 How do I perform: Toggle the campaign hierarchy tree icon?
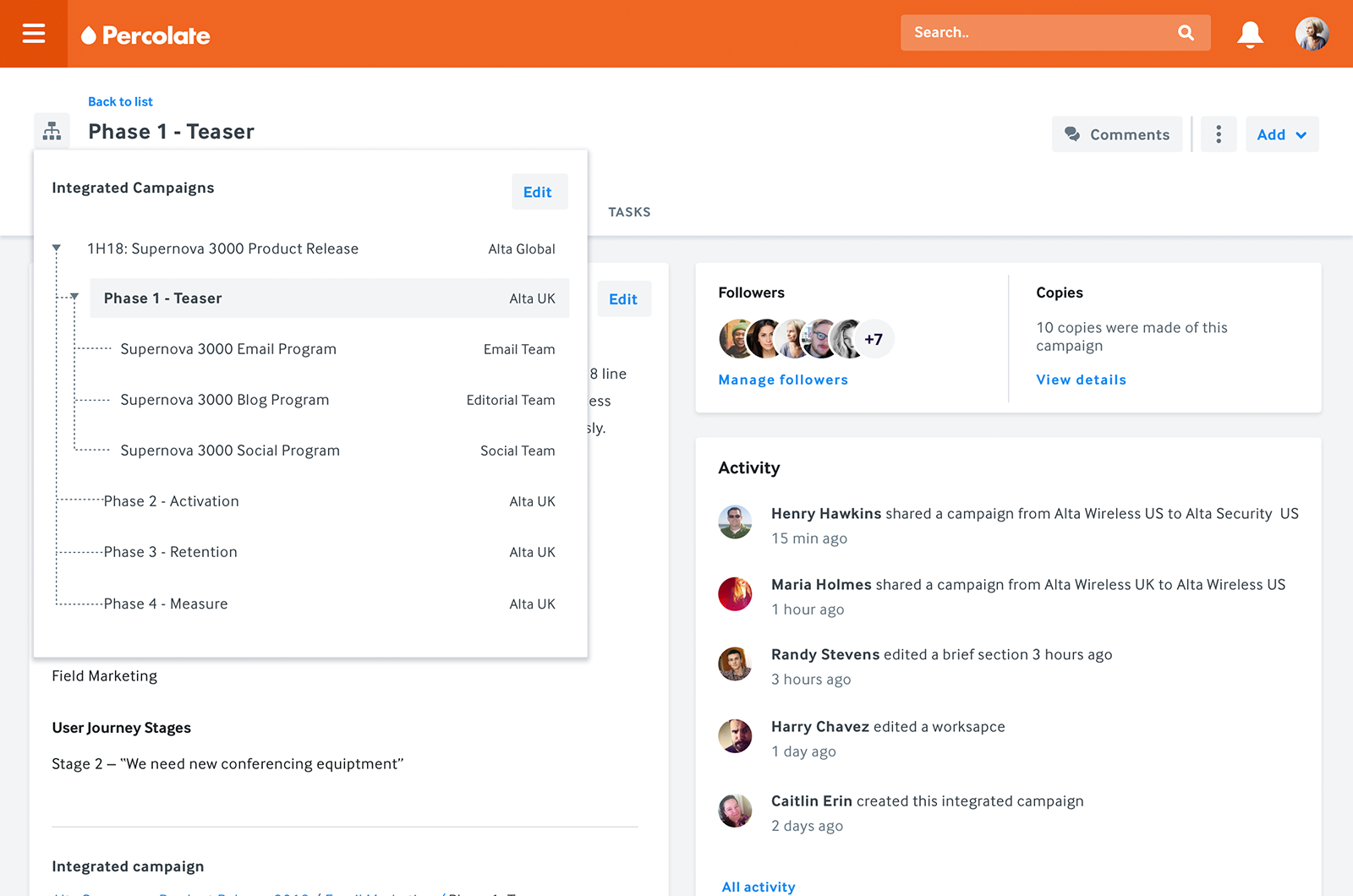(x=52, y=131)
